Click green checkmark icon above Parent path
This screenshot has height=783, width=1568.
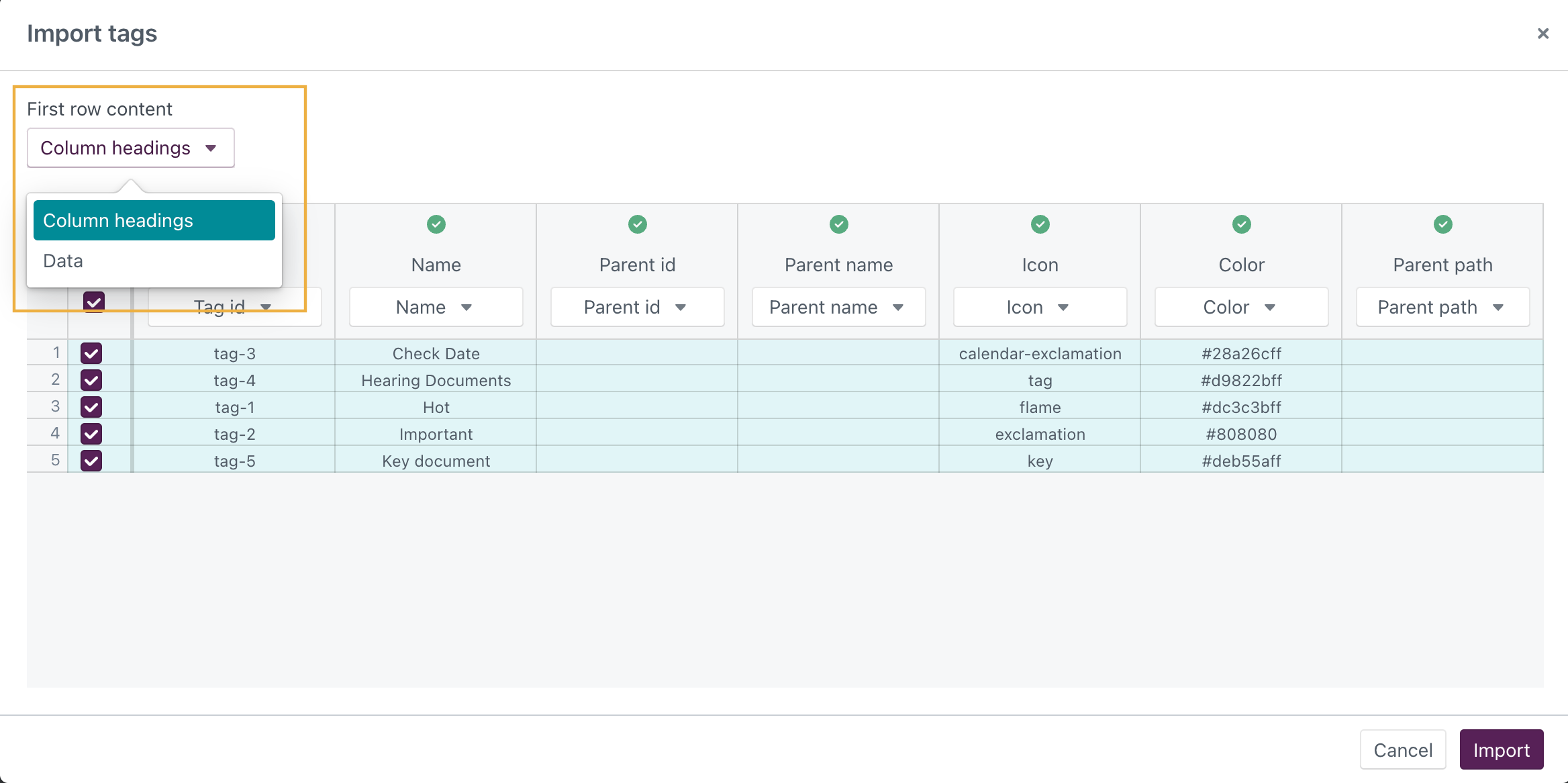(1443, 224)
